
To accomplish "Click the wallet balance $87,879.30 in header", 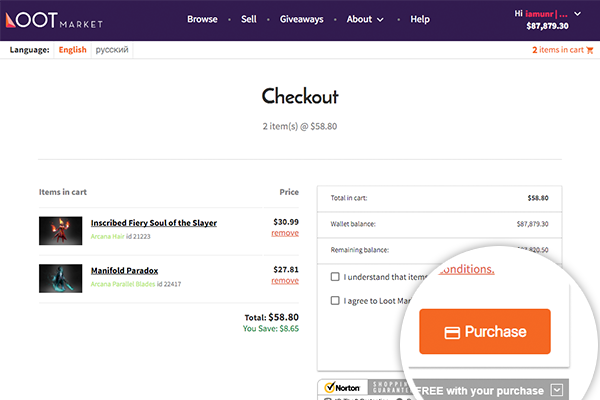I will coord(547,26).
